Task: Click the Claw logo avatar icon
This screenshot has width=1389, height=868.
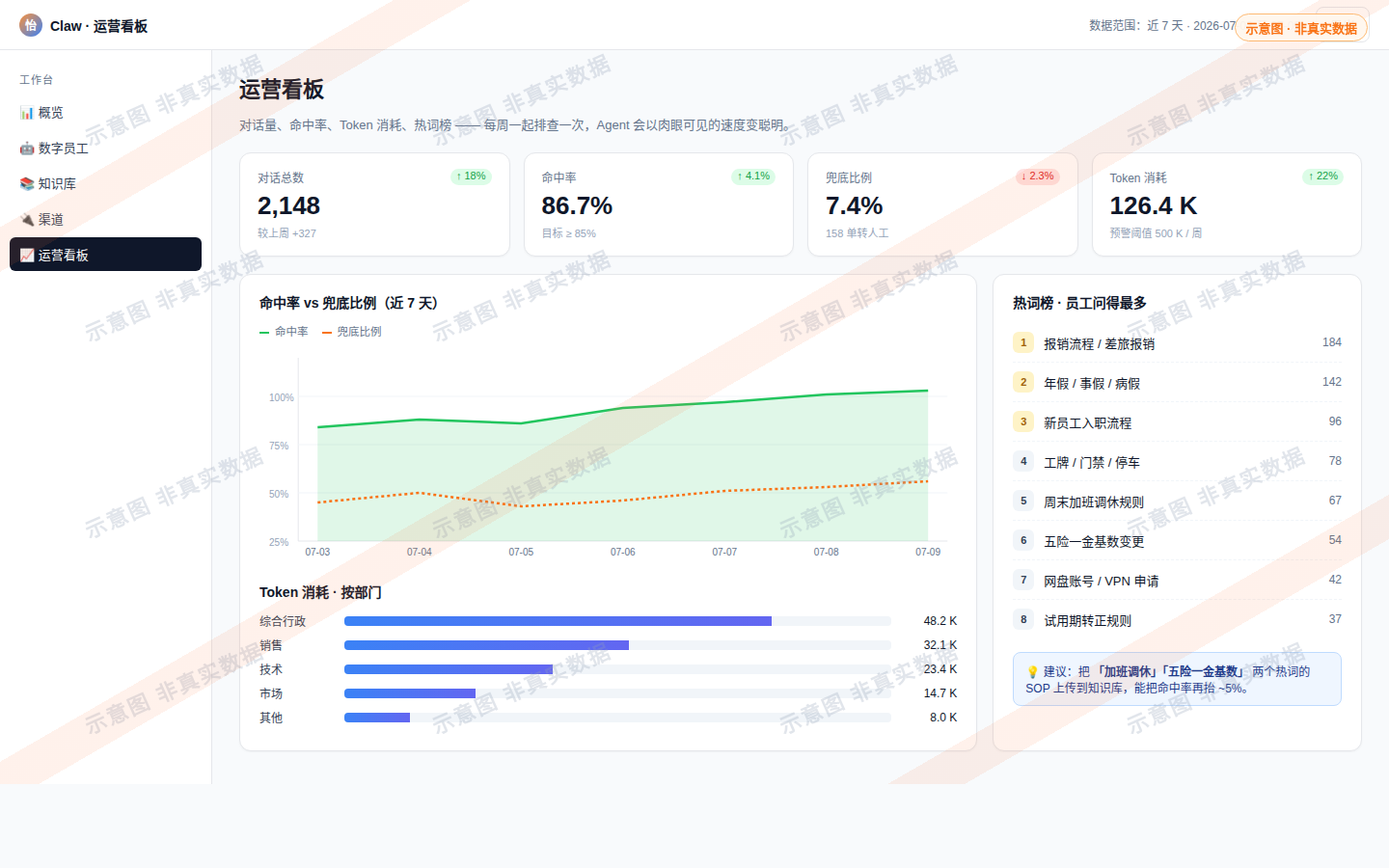Action: coord(31,25)
